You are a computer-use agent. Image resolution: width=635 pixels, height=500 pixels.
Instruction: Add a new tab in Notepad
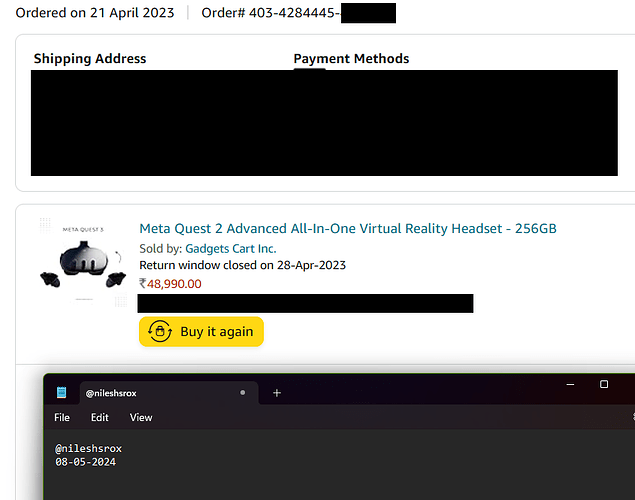277,393
